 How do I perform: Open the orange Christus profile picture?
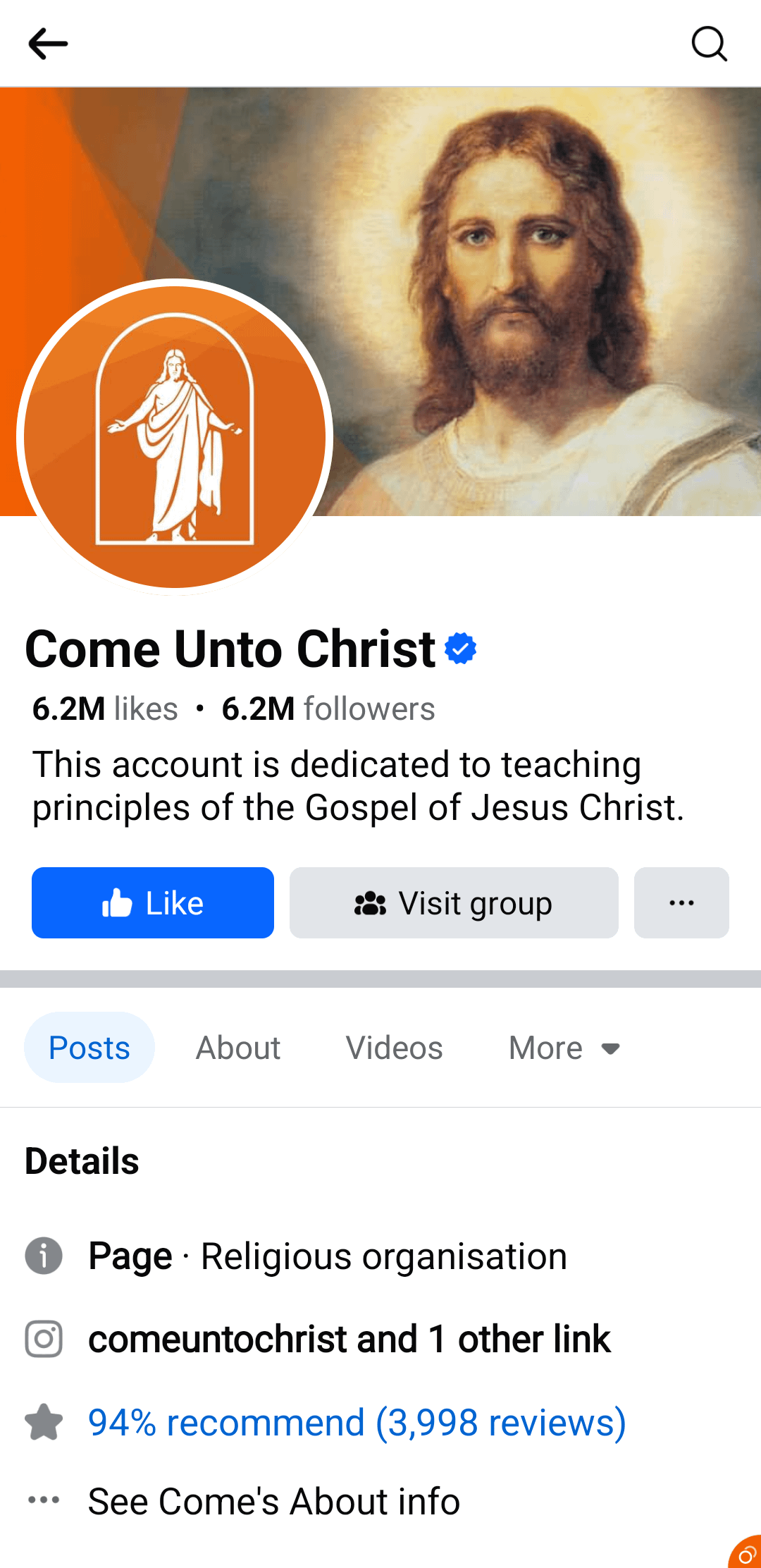(175, 437)
